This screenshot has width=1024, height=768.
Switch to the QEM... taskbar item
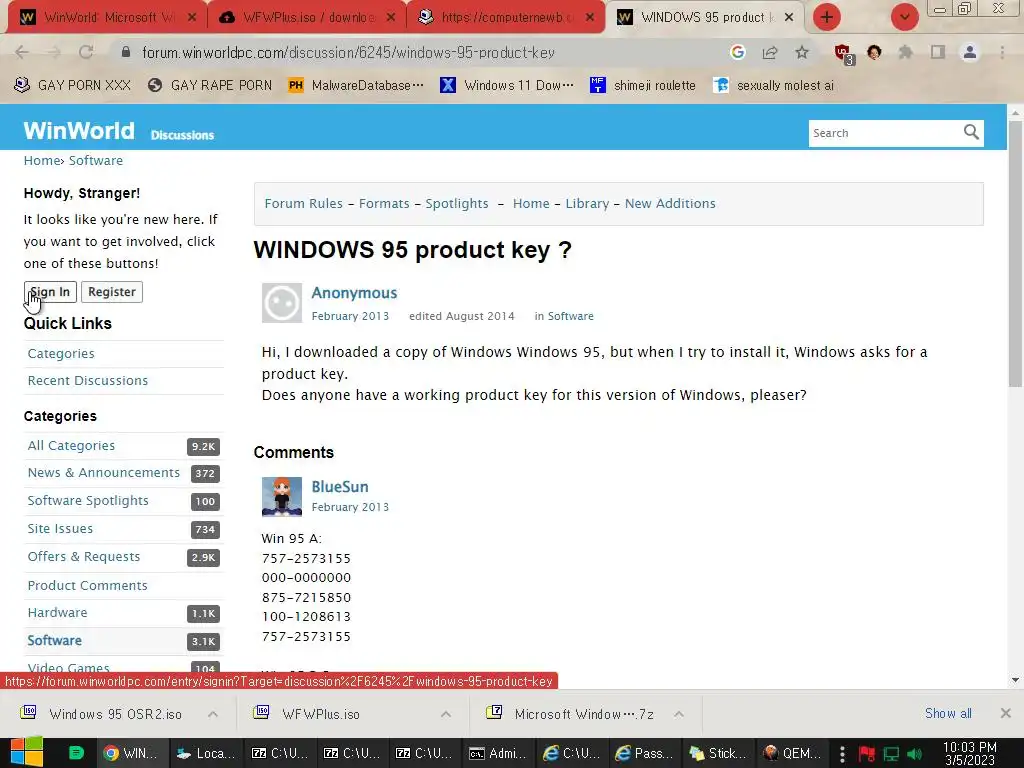tap(790, 753)
